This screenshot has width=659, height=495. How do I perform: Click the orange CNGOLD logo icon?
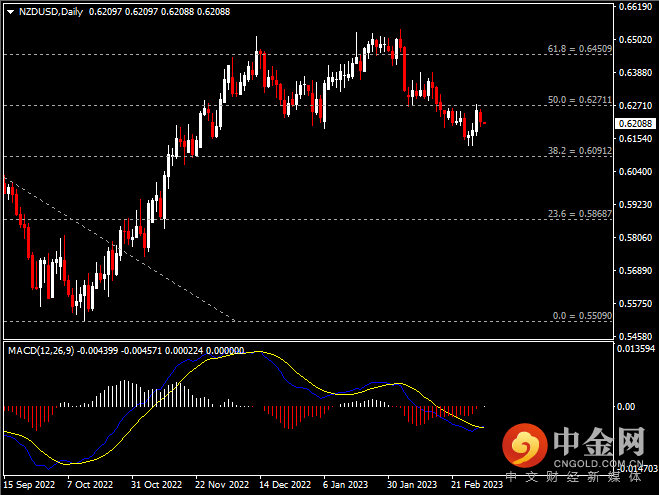coord(523,443)
